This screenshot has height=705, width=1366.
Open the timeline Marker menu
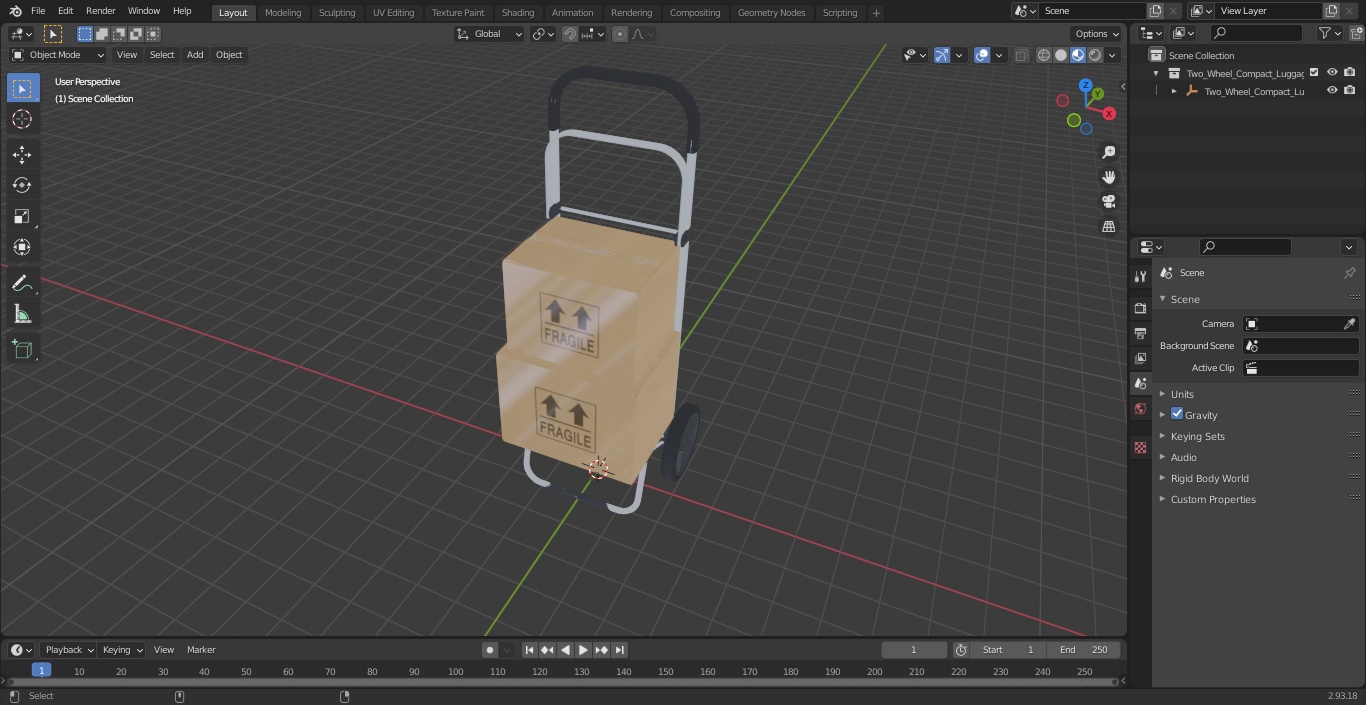pyautogui.click(x=201, y=650)
